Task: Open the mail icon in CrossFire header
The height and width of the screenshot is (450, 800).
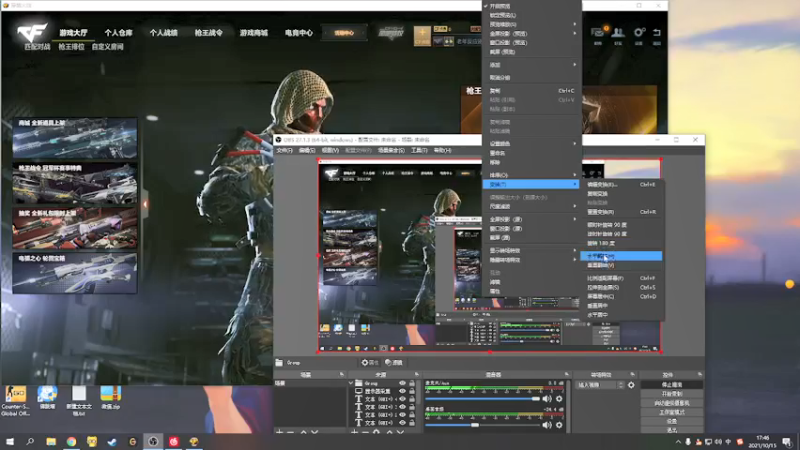Action: (598, 33)
